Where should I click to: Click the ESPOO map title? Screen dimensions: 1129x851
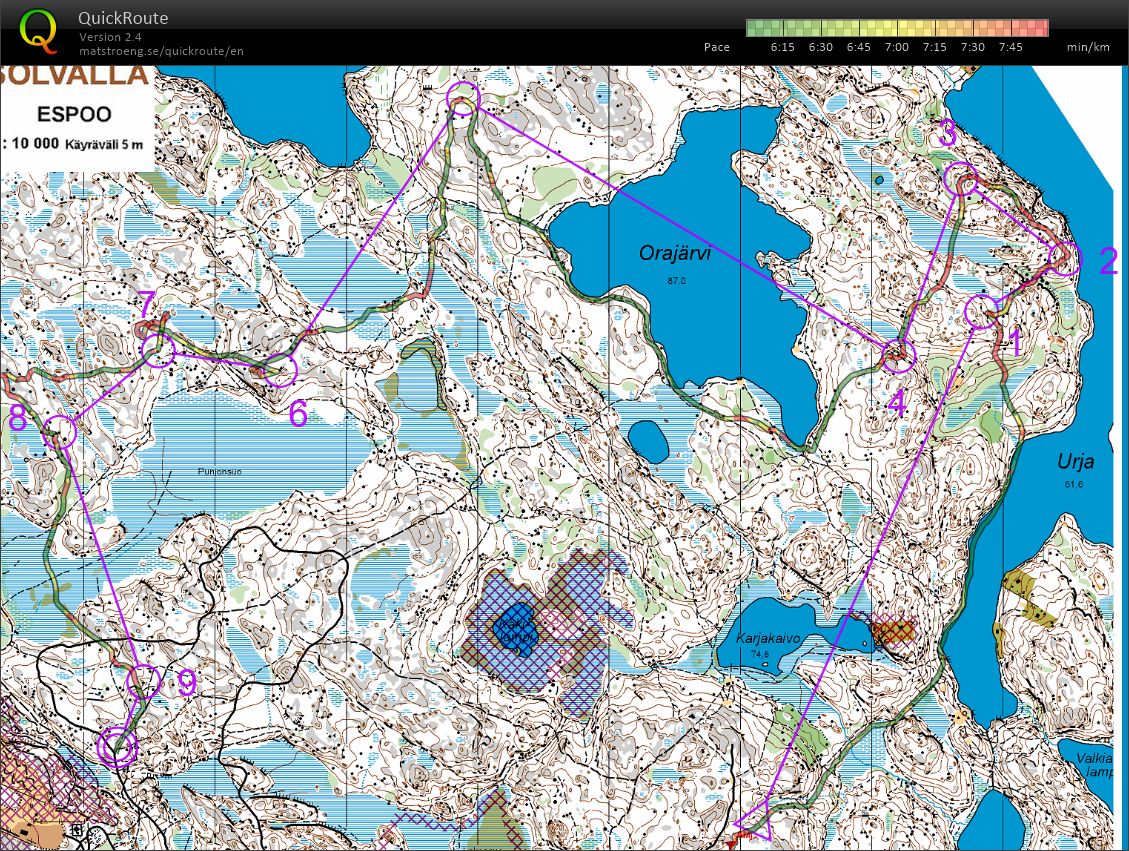click(74, 114)
